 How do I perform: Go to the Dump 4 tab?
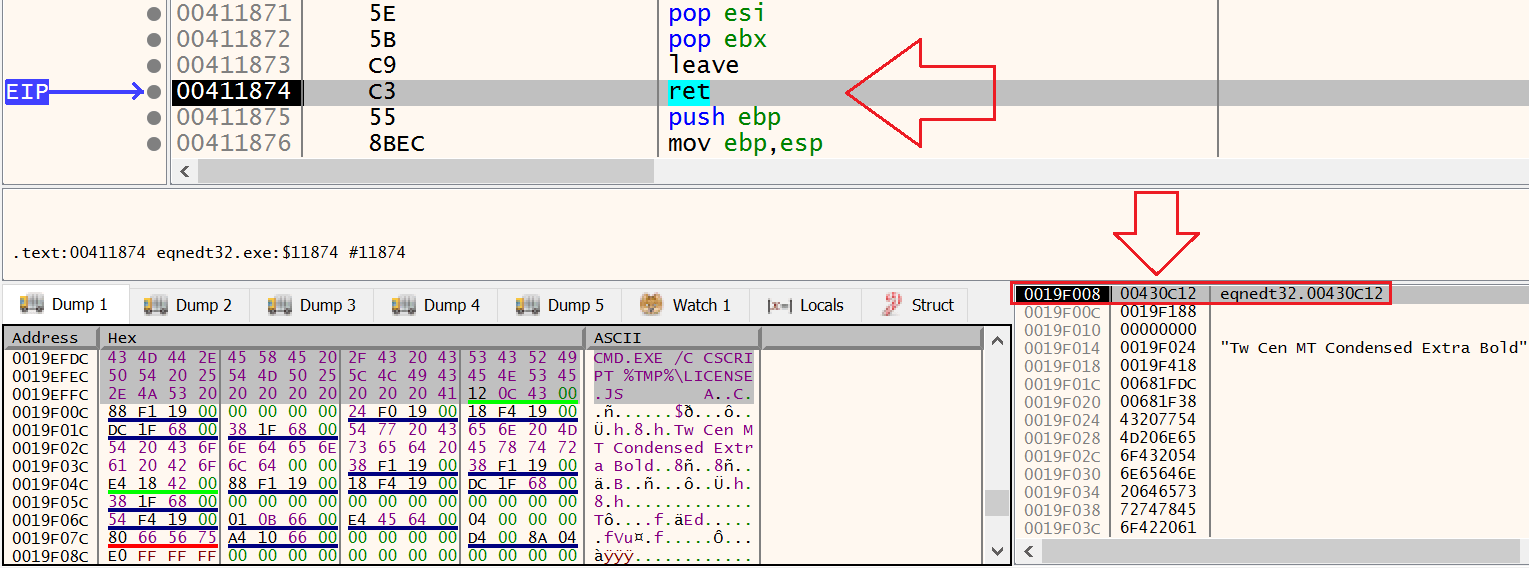(x=436, y=305)
